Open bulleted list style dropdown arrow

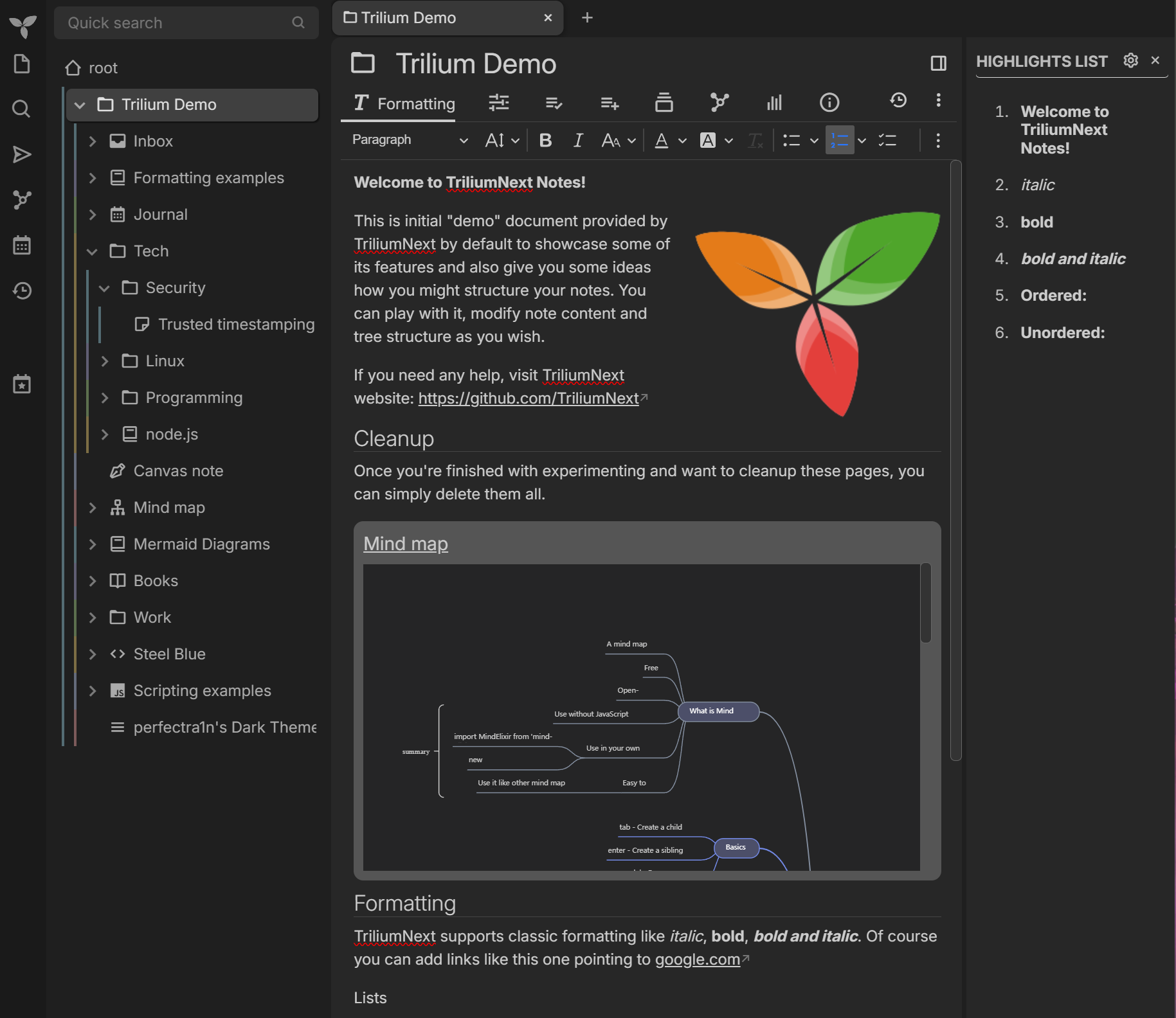pyautogui.click(x=814, y=140)
